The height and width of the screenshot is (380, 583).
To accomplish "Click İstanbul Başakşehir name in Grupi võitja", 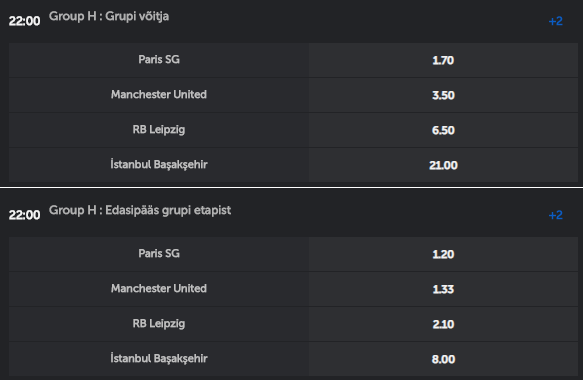I will pos(159,164).
